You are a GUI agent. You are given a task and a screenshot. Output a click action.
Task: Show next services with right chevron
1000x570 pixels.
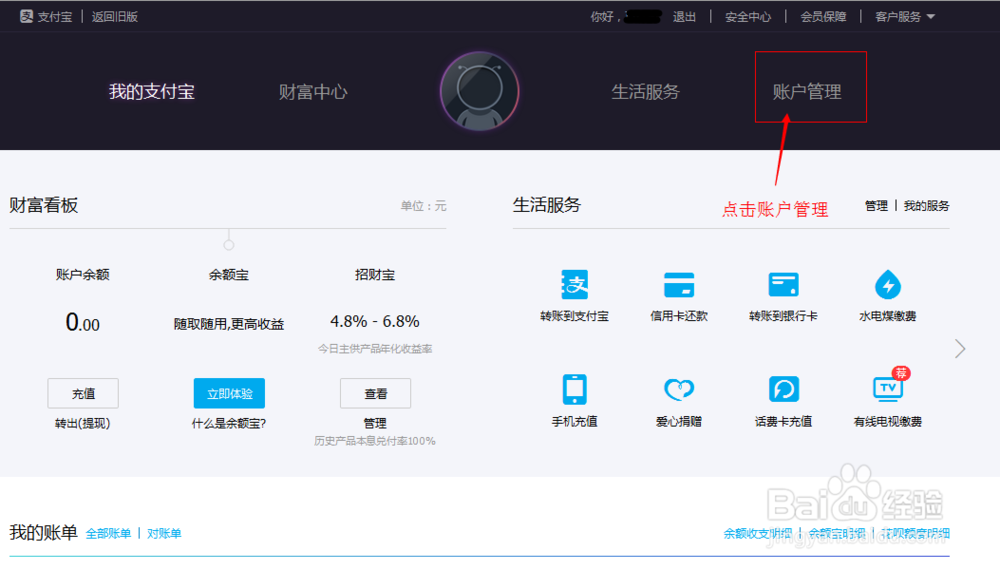(960, 348)
